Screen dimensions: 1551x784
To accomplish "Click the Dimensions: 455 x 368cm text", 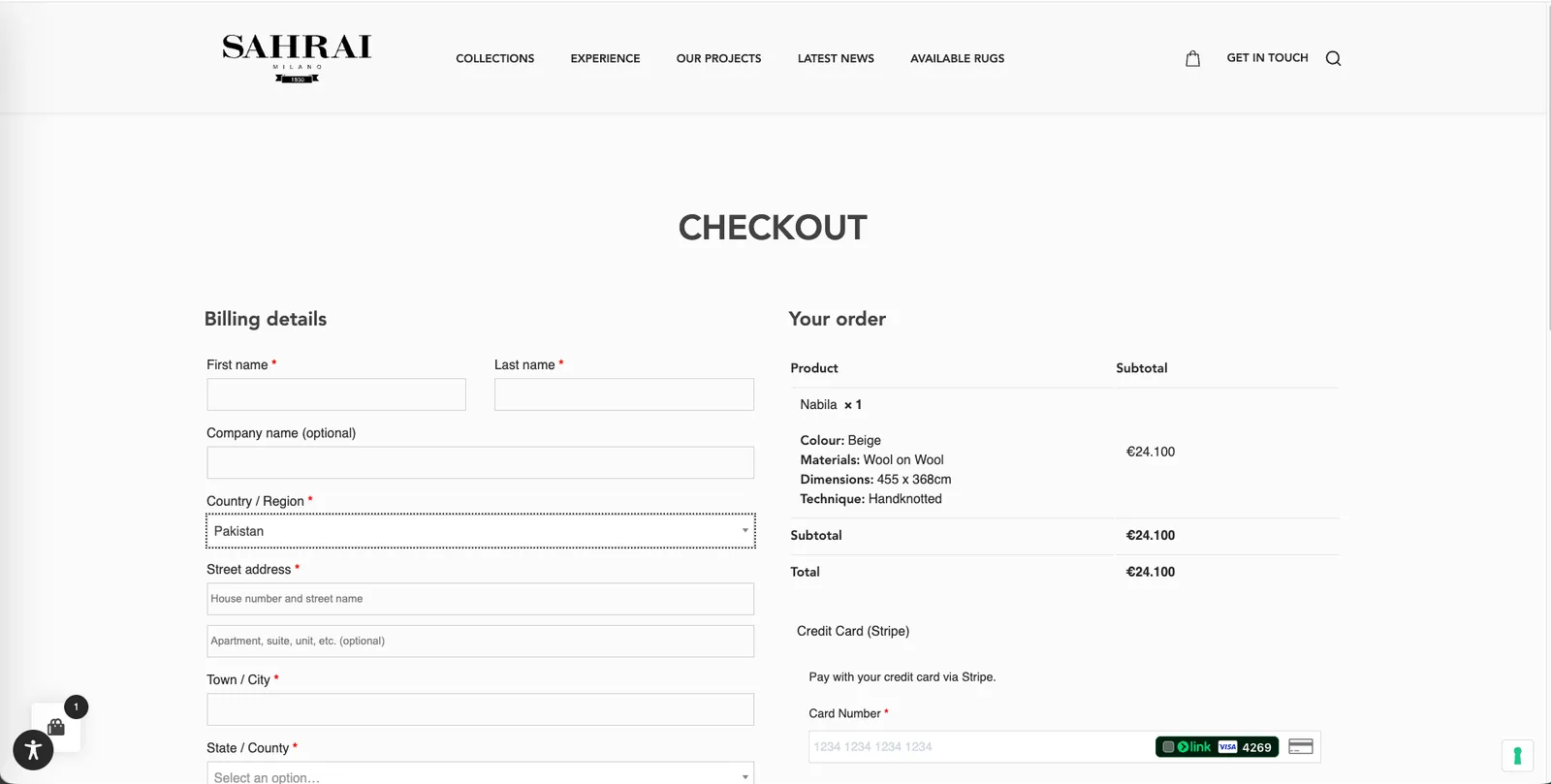I will tap(875, 479).
